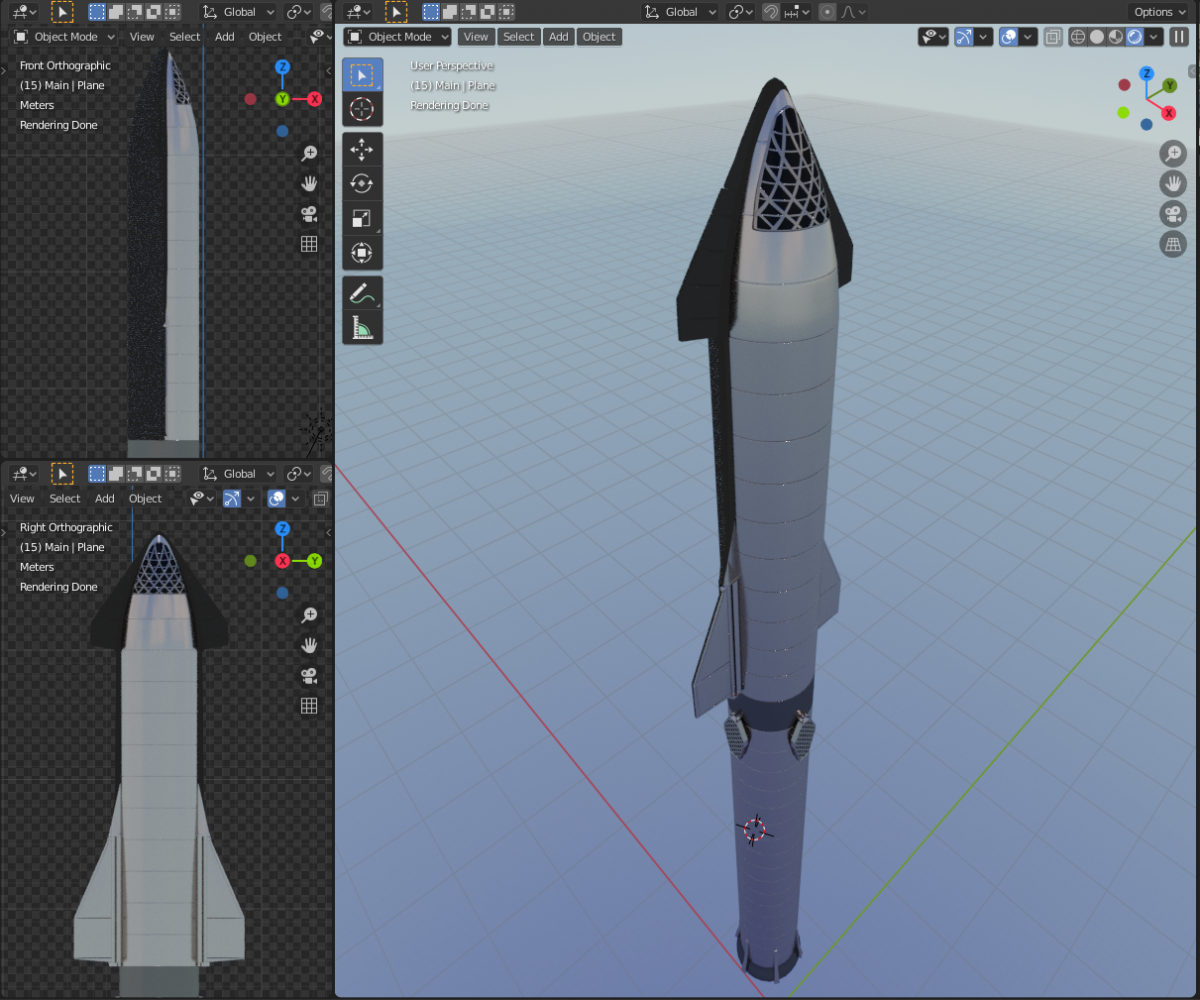1200x1000 pixels.
Task: Select the Move tool in main viewport toolbar
Action: click(x=362, y=150)
